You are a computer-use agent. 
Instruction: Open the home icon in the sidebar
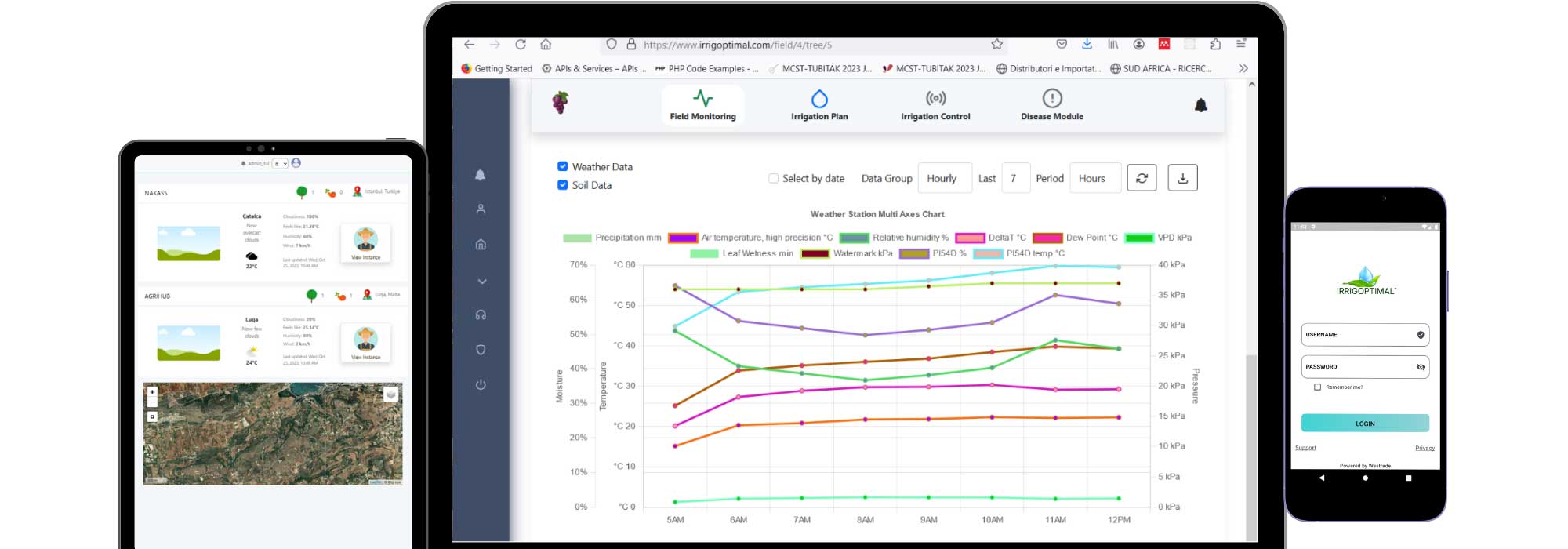[481, 245]
